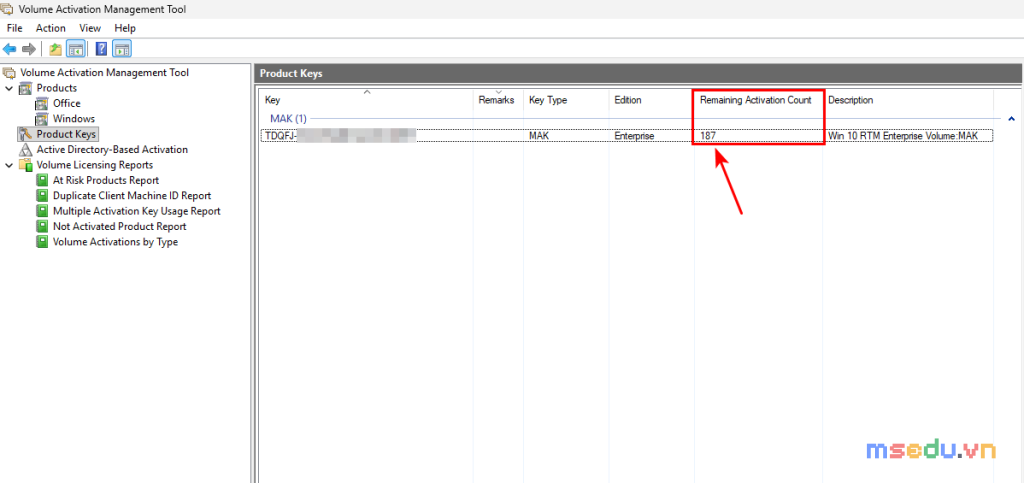Image resolution: width=1024 pixels, height=483 pixels.
Task: Open the Help menu
Action: (x=125, y=28)
